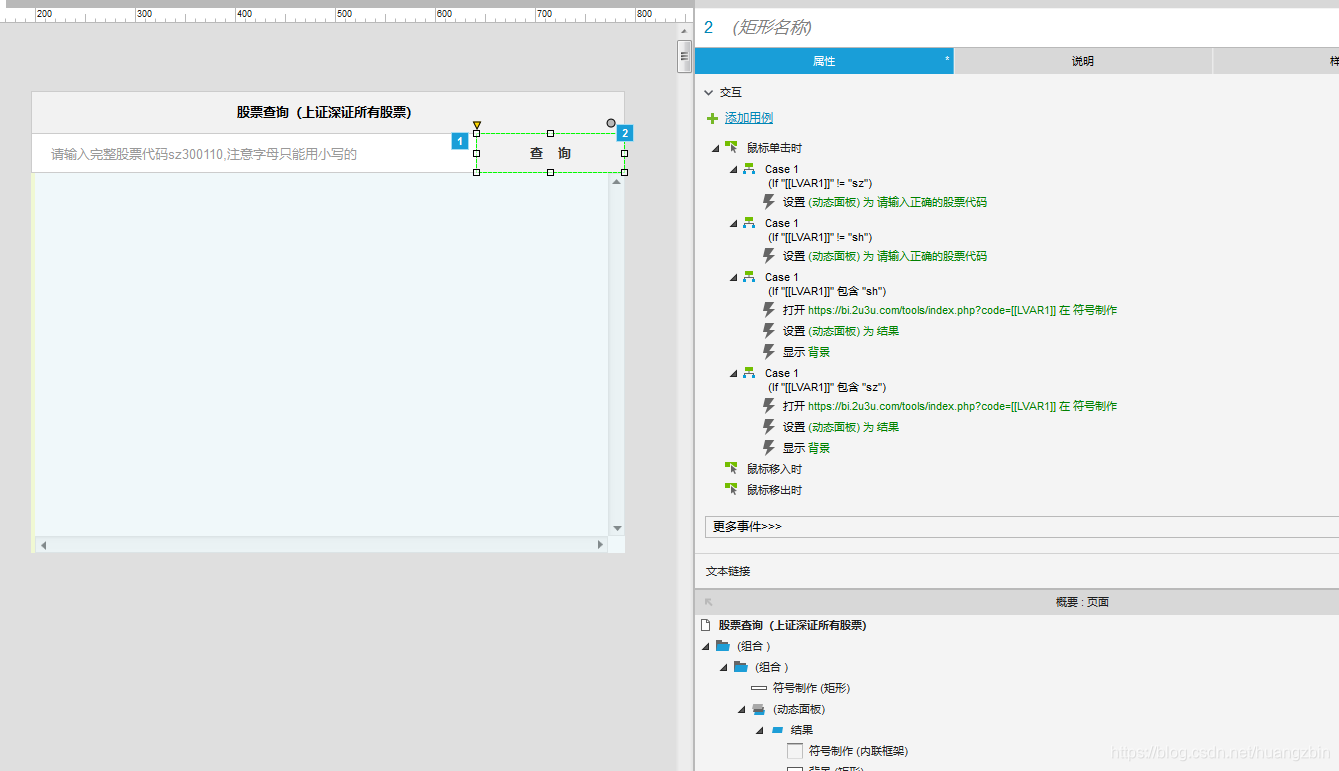This screenshot has width=1339, height=771.
Task: Collapse the 鼠标单击时 event tree arrow
Action: (715, 148)
